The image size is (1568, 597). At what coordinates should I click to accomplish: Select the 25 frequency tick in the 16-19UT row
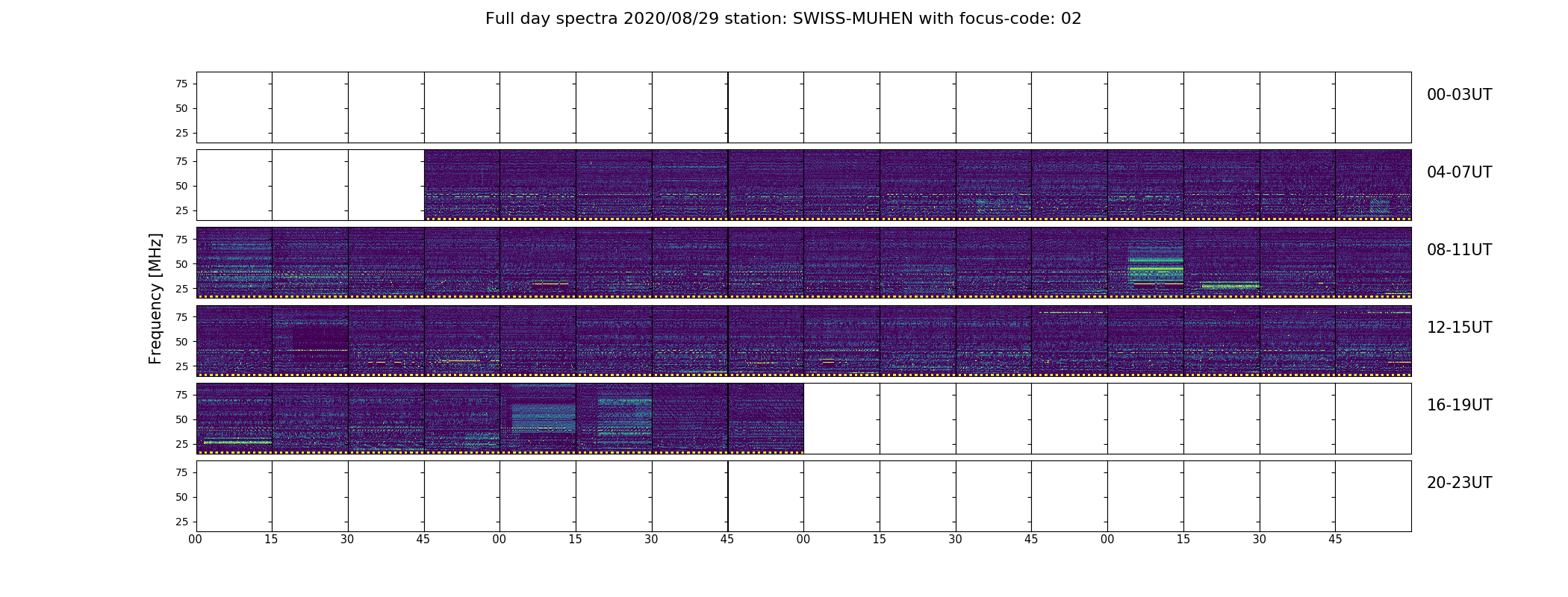point(181,444)
